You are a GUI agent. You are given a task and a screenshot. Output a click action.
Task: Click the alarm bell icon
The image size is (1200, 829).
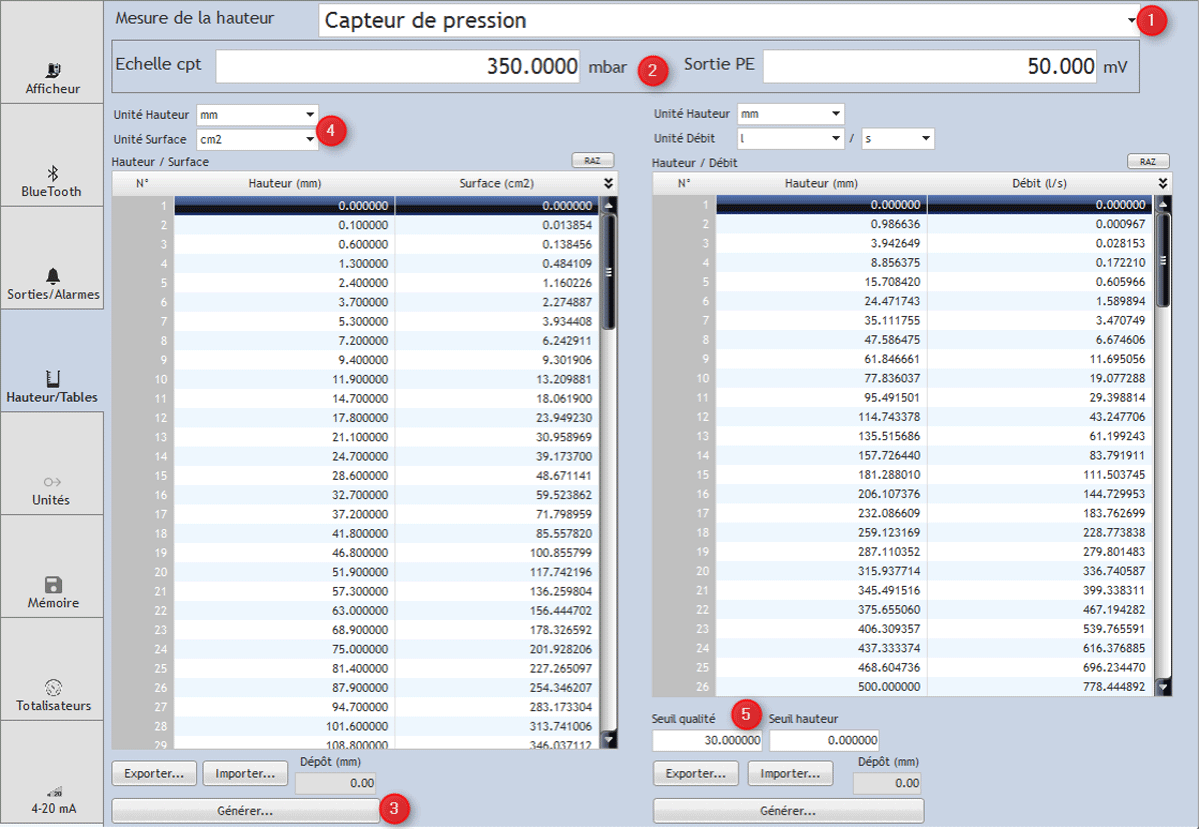coord(53,276)
